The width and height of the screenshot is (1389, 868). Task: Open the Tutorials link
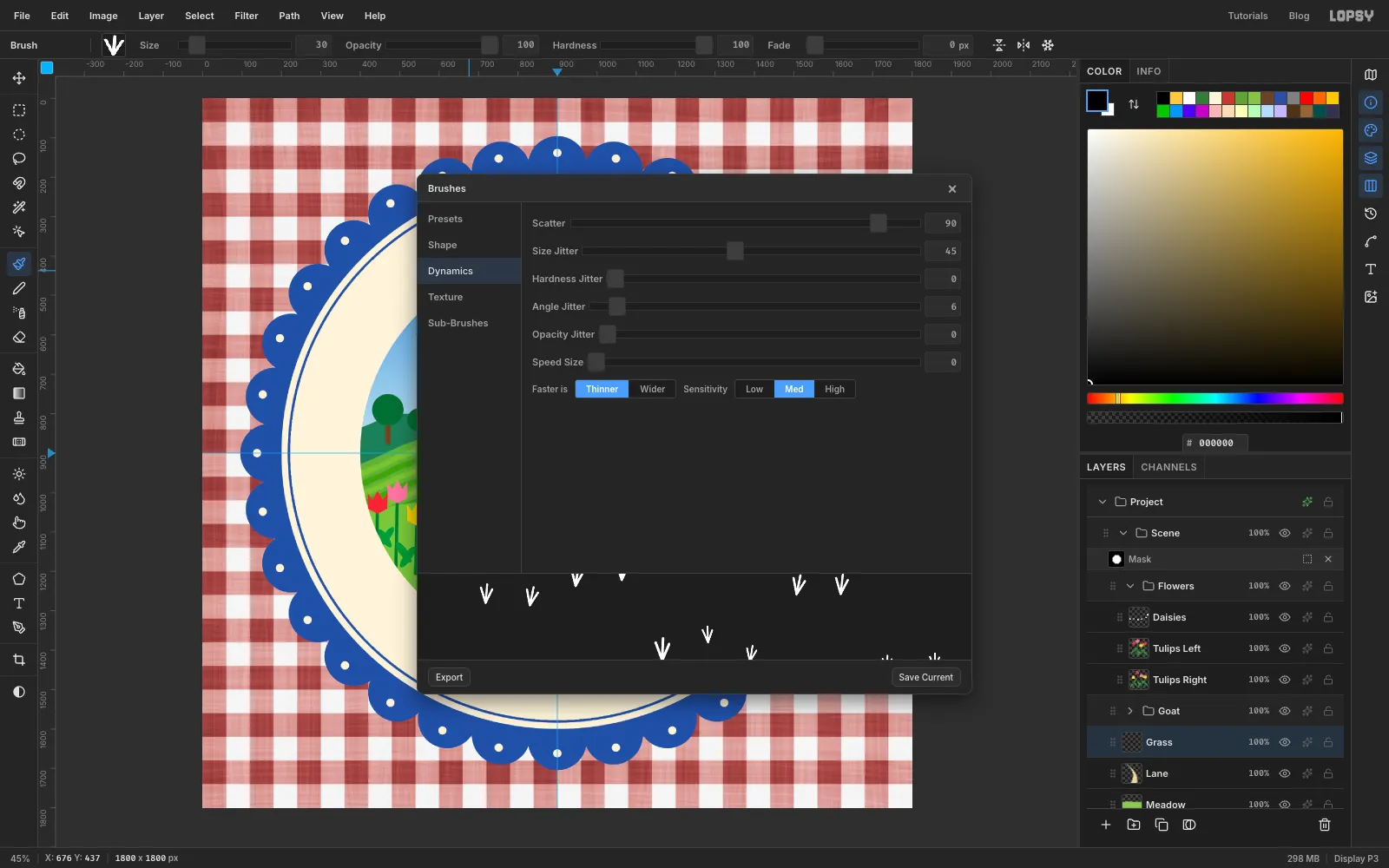[x=1247, y=16]
